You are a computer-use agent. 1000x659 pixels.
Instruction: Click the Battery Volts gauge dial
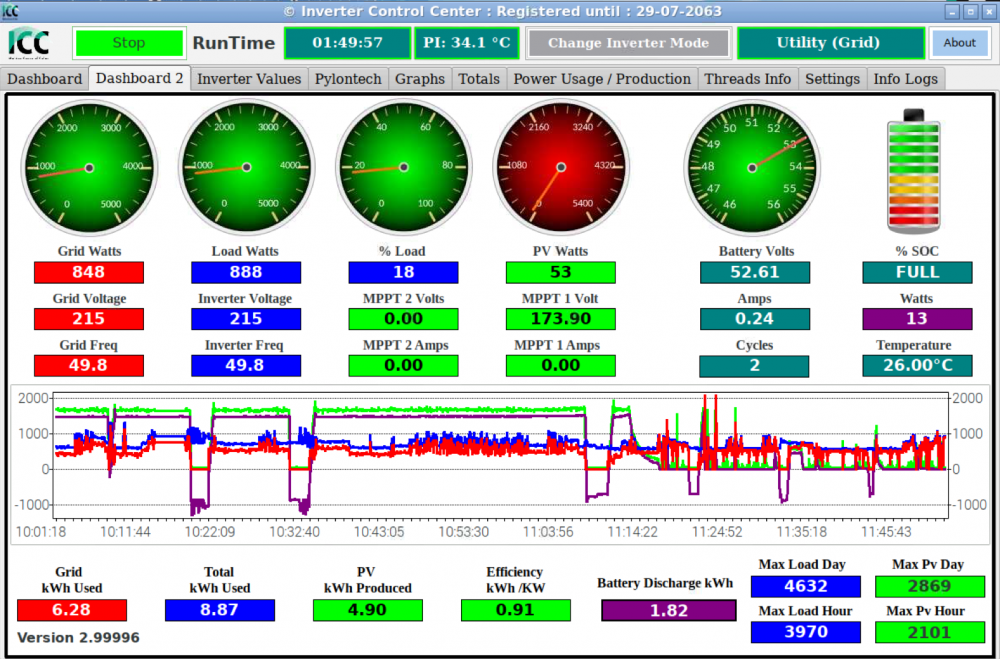point(752,168)
